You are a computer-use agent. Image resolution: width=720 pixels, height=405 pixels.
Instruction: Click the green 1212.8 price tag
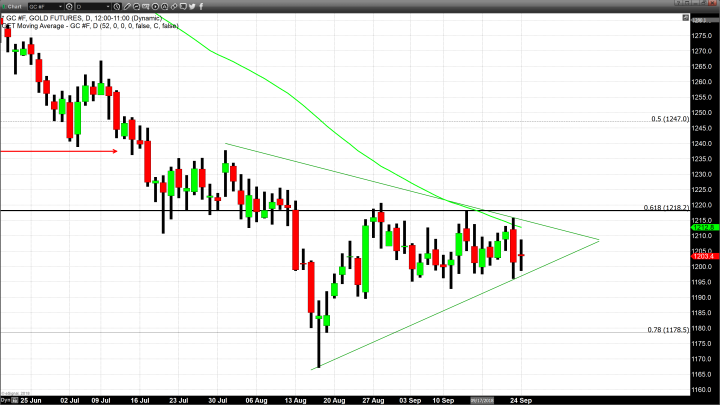pyautogui.click(x=702, y=227)
